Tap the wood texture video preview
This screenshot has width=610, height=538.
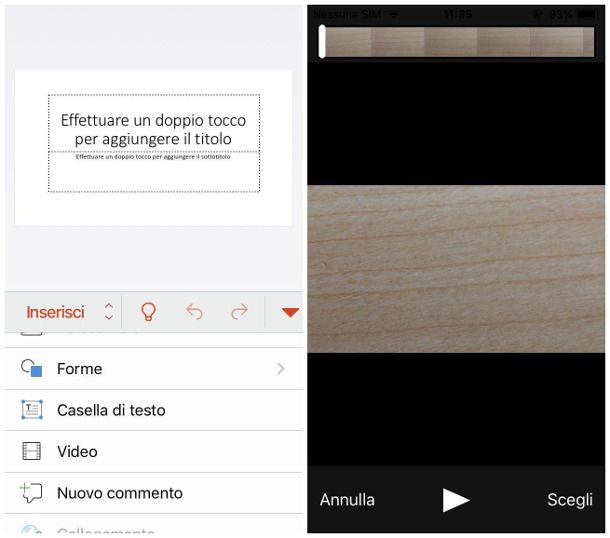(457, 268)
